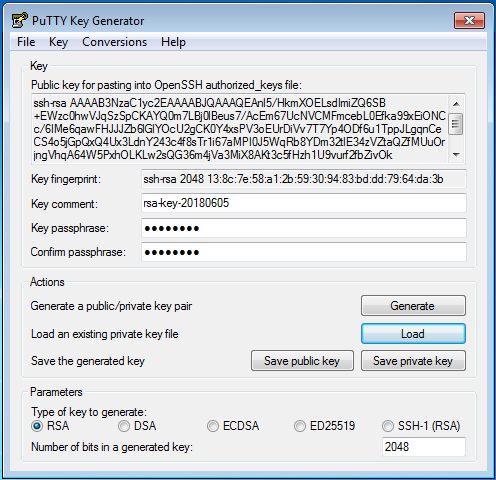This screenshot has width=496, height=480.
Task: Select ECDSA key type radio button
Action: pos(213,426)
